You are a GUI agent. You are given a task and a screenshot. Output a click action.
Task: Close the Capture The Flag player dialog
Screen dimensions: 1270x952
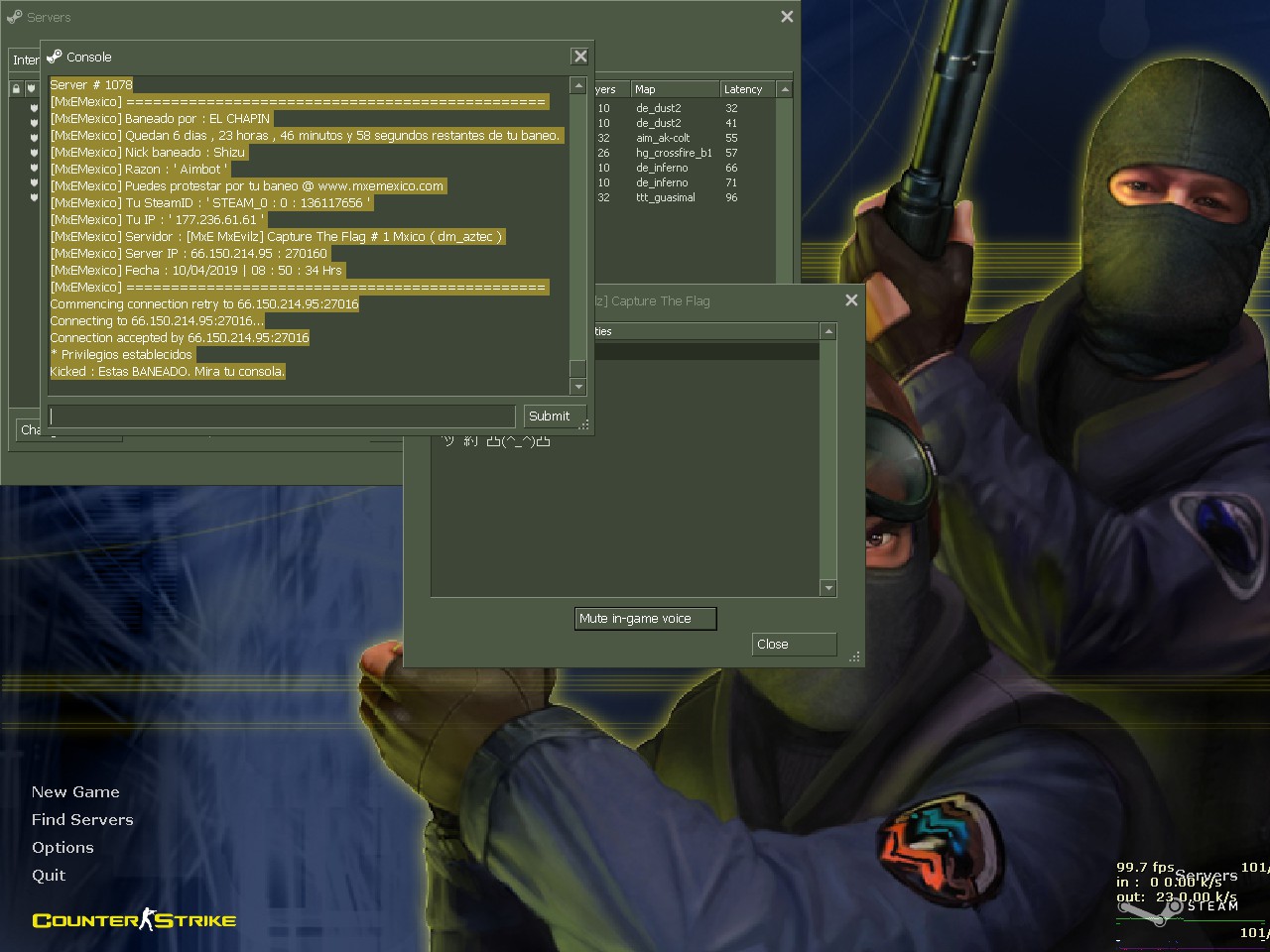851,300
